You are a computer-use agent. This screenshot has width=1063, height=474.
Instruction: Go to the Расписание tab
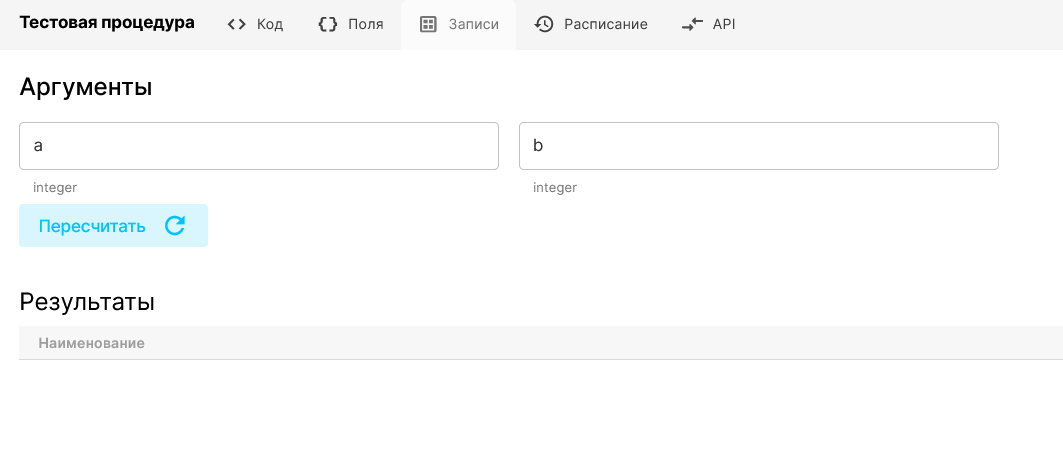pos(605,25)
